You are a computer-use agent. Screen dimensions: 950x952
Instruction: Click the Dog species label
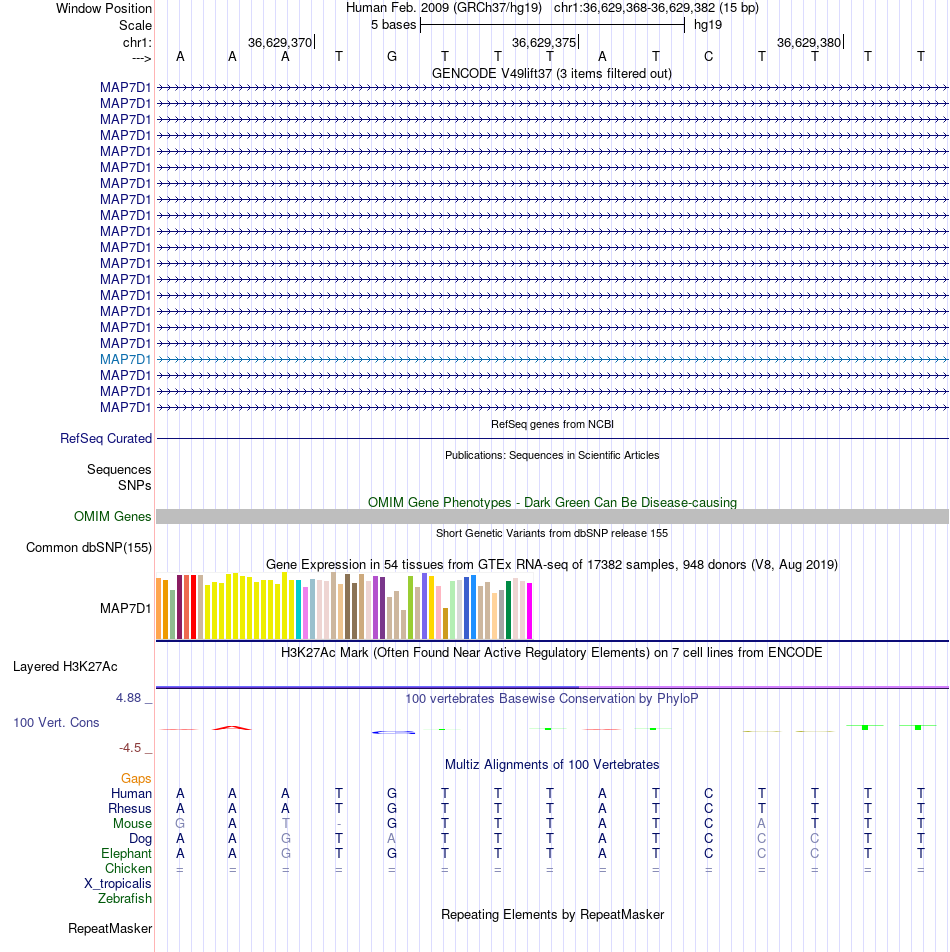140,838
